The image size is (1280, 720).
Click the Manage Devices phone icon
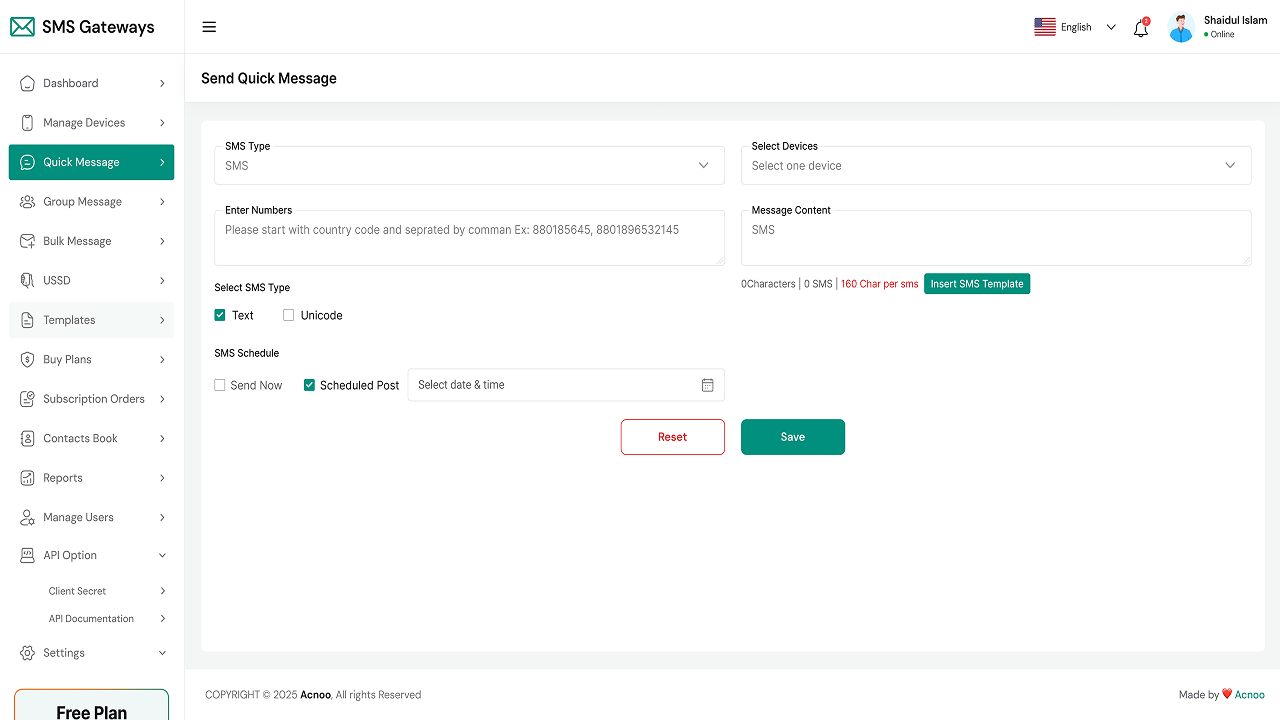27,123
